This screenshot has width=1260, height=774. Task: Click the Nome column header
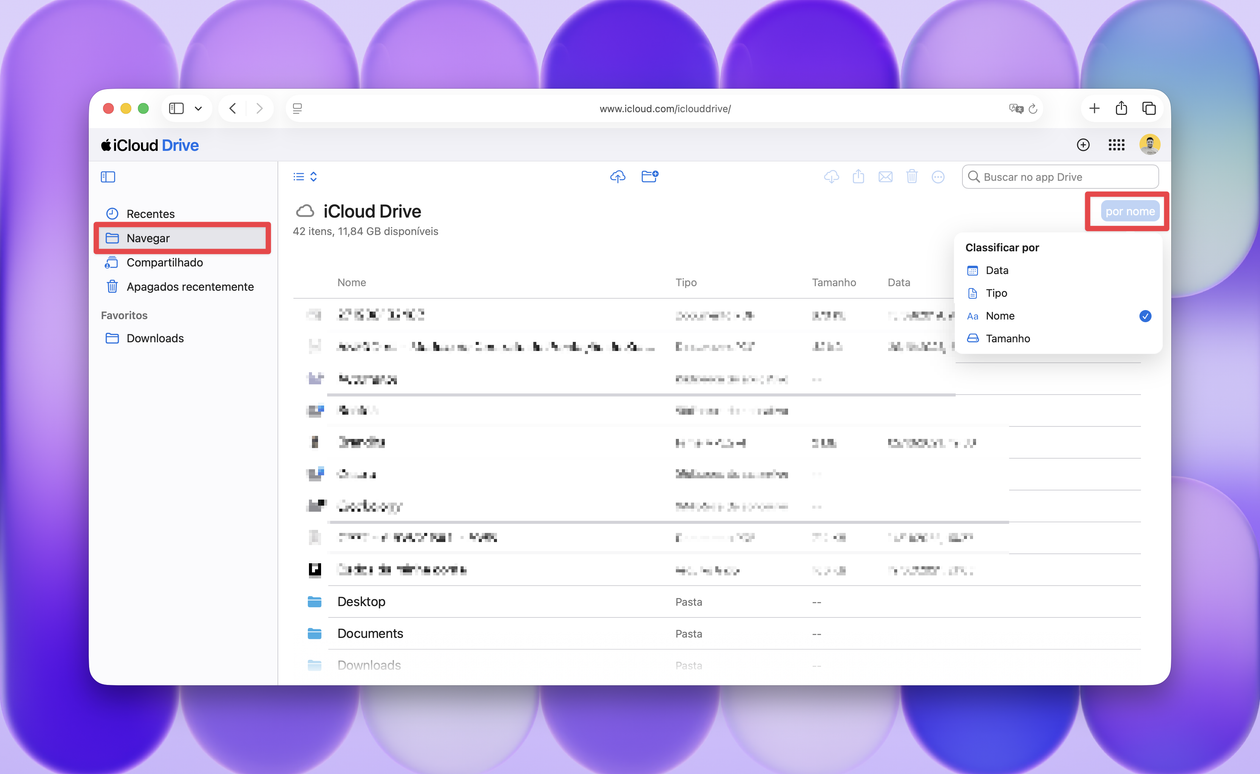coord(352,283)
